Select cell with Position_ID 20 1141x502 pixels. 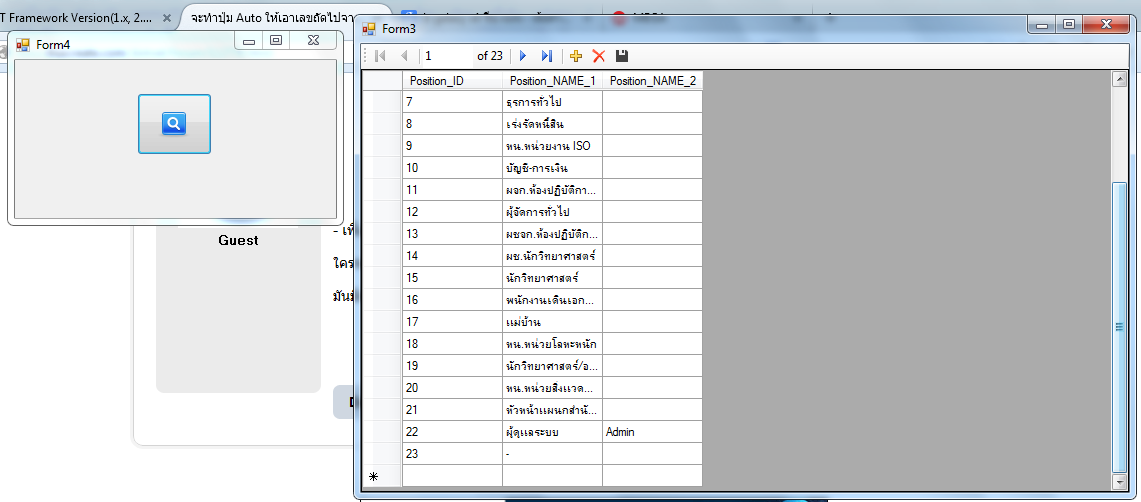pyautogui.click(x=452, y=388)
